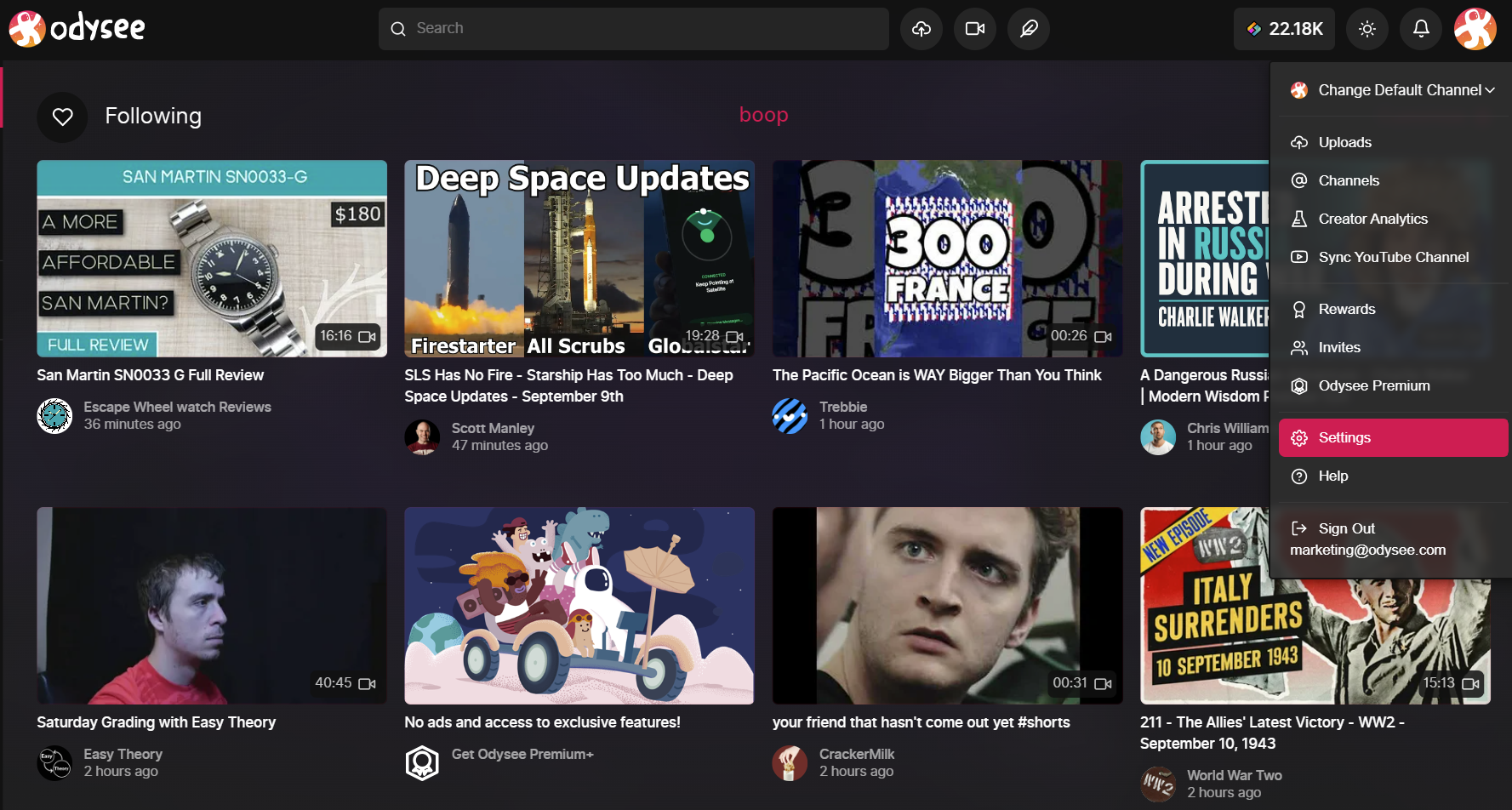Open Easy Theory channel name
This screenshot has width=1512, height=810.
(x=123, y=755)
